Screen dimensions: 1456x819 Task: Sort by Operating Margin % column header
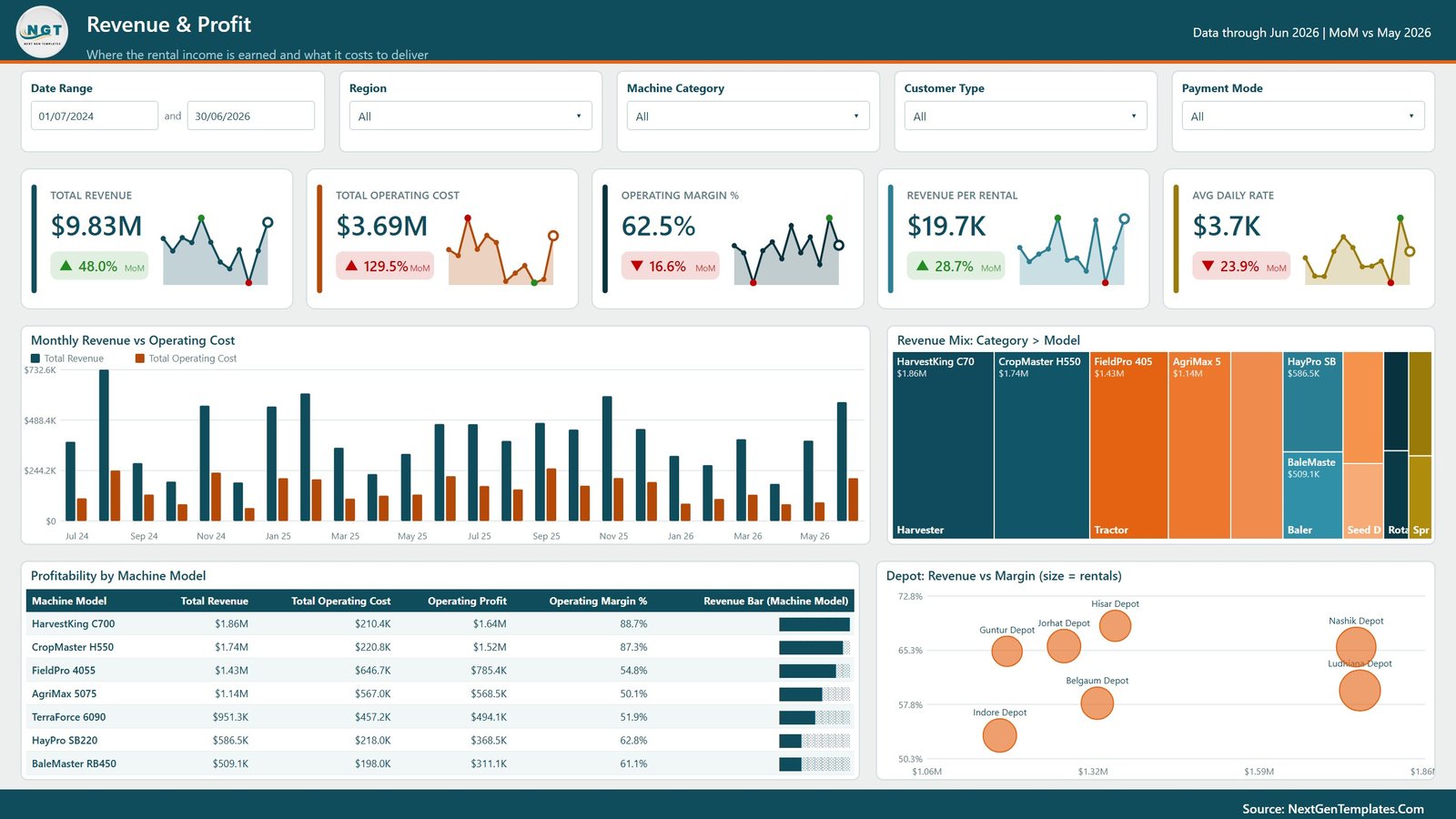(598, 601)
